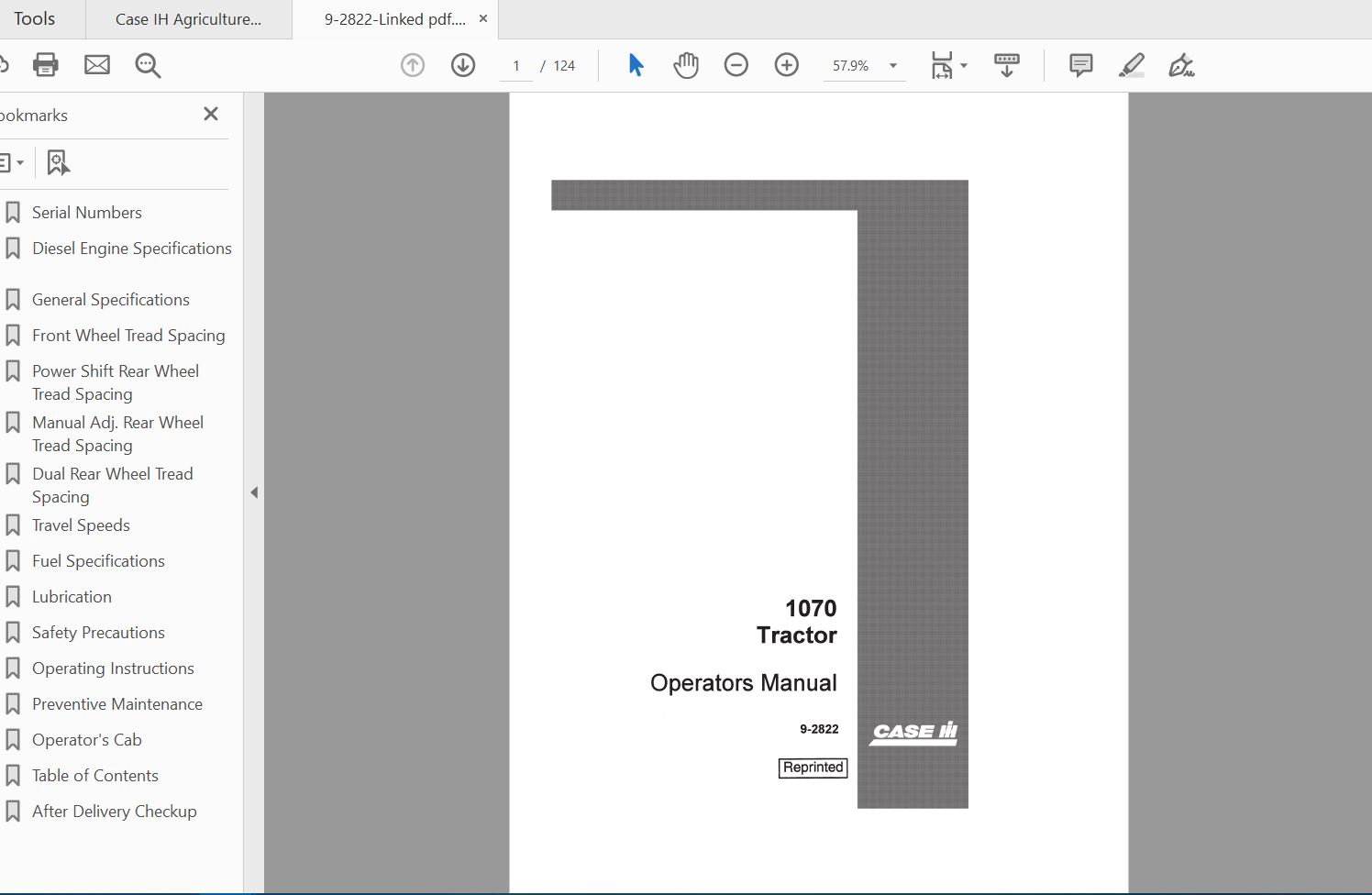Click the "Reprinted" box on the cover
This screenshot has height=895, width=1372.
coord(813,768)
